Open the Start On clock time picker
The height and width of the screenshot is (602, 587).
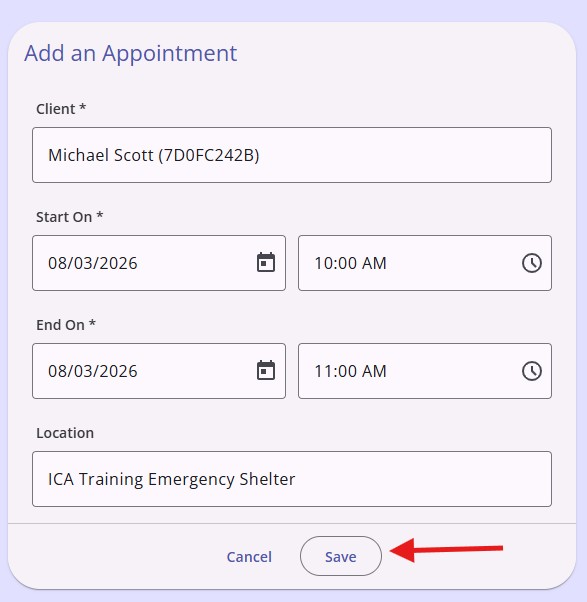click(532, 263)
